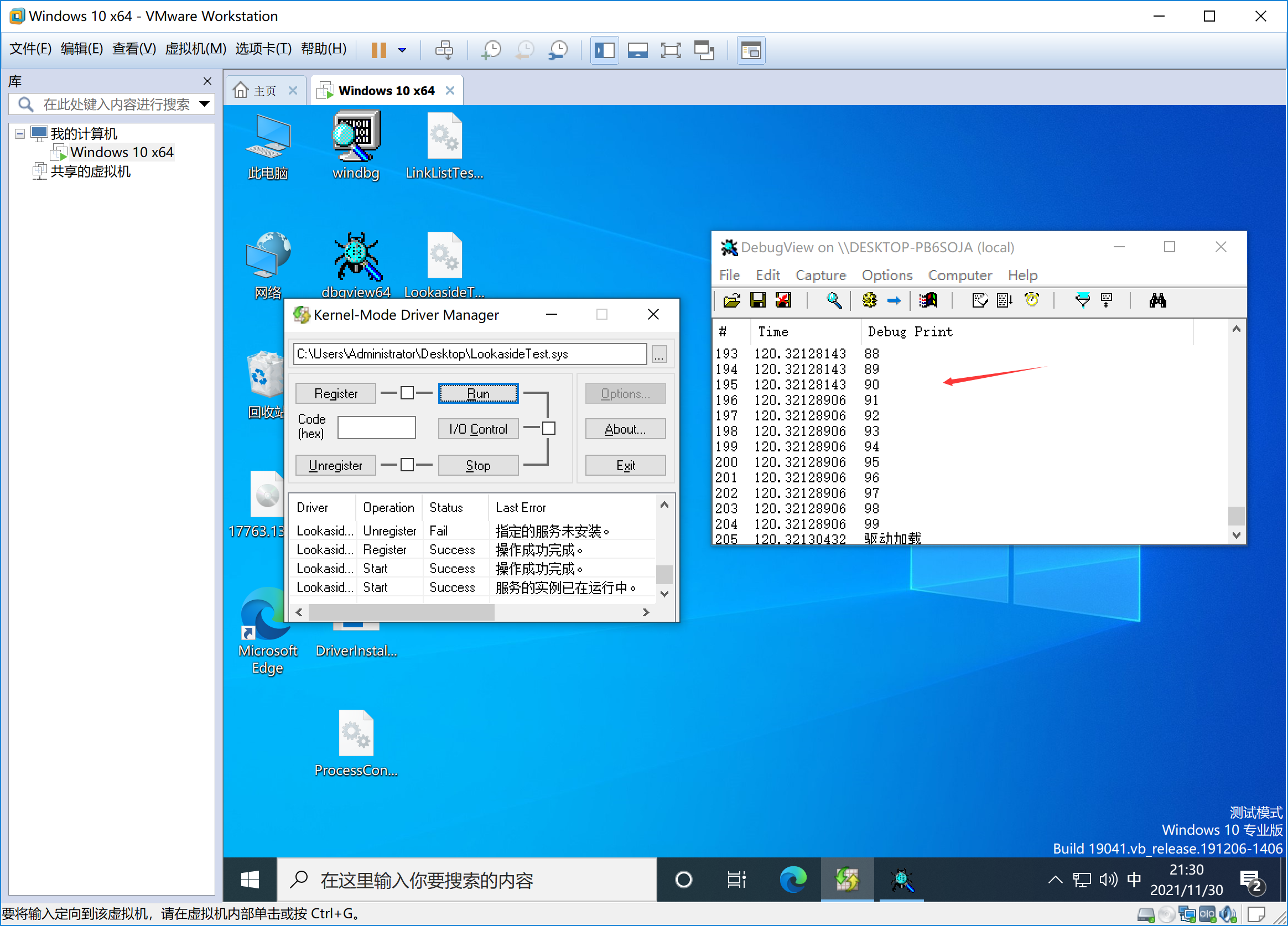Open the Capture menu in DebugView

820,275
